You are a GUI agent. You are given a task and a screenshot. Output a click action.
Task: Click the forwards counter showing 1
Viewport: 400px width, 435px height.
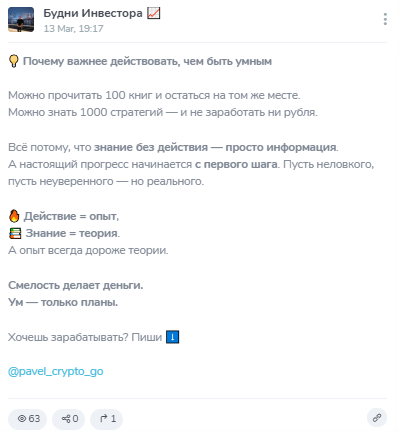click(x=107, y=419)
